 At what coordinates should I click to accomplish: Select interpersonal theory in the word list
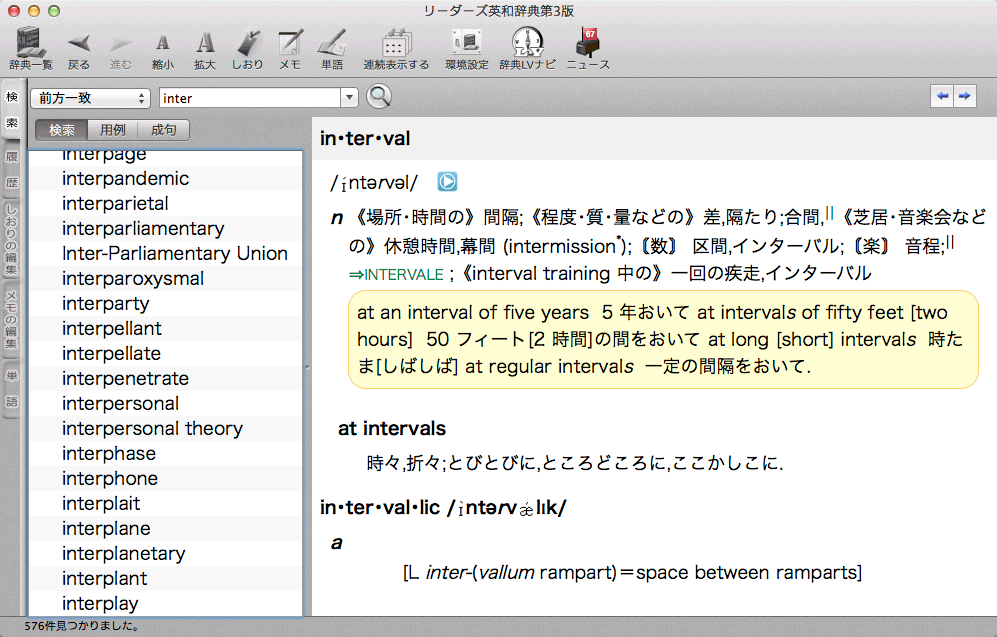tap(152, 429)
